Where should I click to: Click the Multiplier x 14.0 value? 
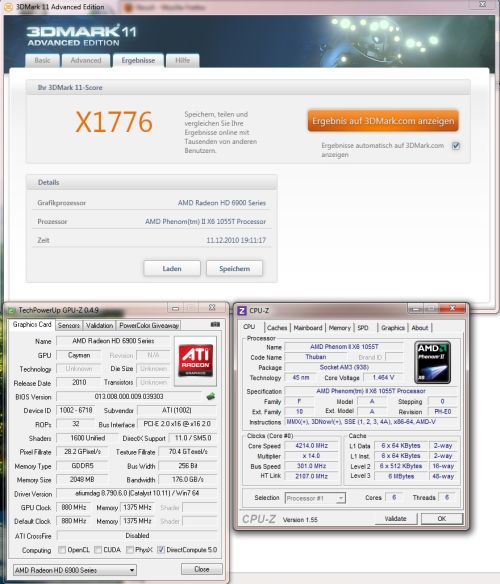pos(311,456)
